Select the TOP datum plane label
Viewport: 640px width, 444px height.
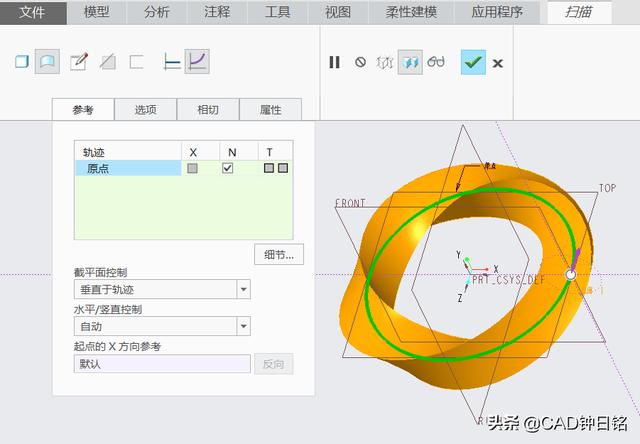click(x=607, y=188)
